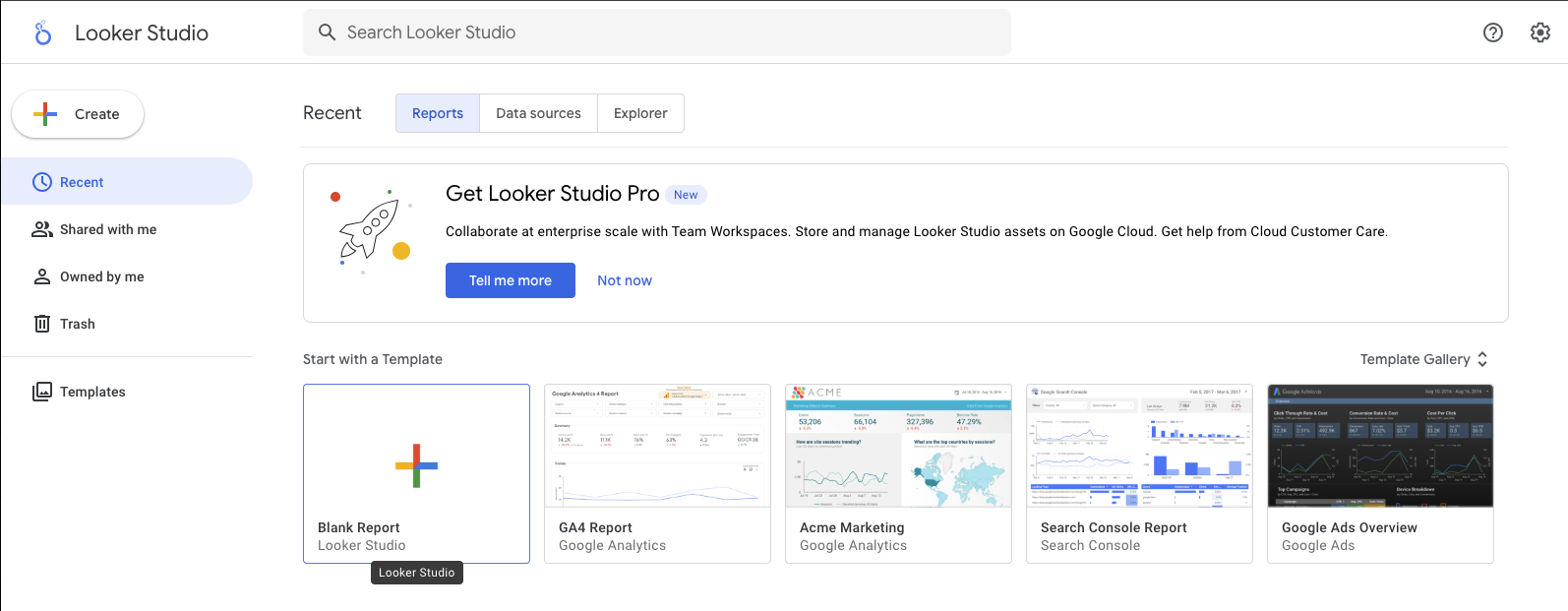Click the Get Looker Studio Pro heading
The width and height of the screenshot is (1568, 611).
(552, 194)
